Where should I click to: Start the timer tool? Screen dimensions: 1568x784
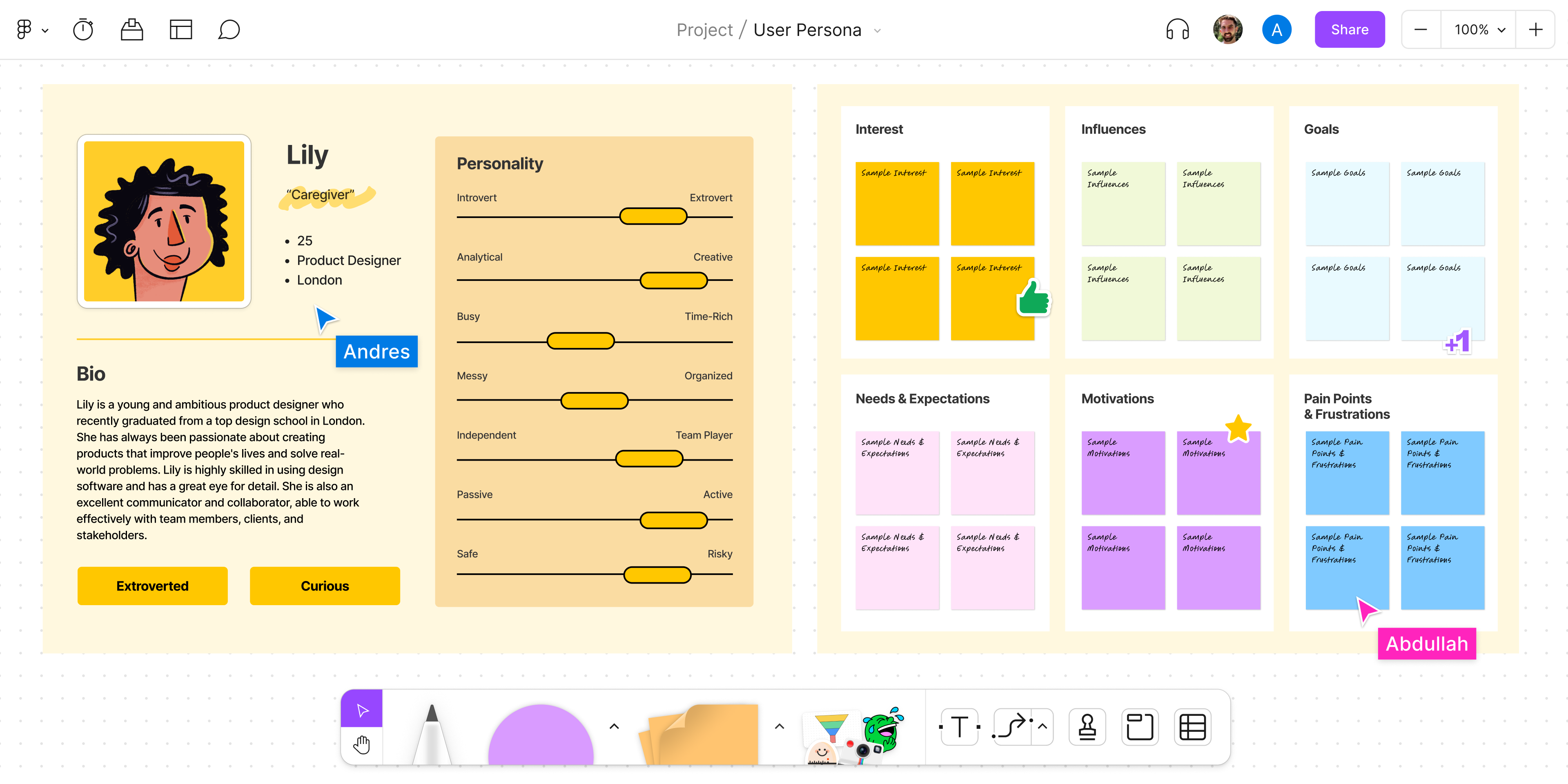pos(83,29)
